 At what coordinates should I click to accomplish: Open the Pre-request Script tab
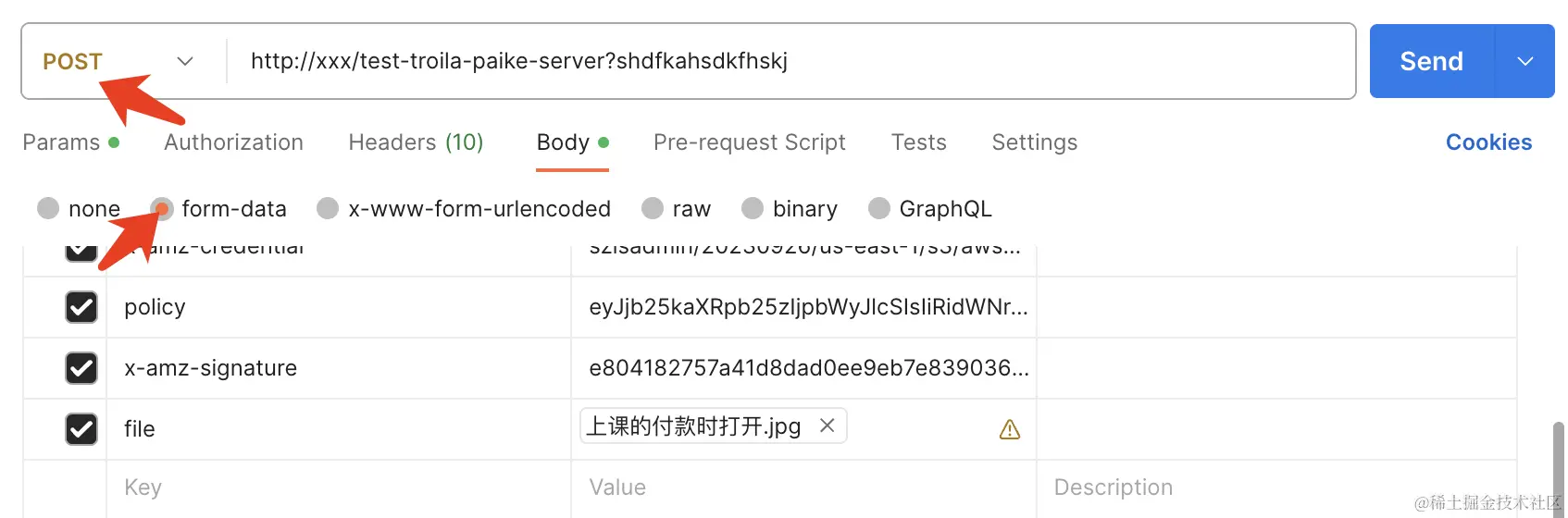(749, 142)
